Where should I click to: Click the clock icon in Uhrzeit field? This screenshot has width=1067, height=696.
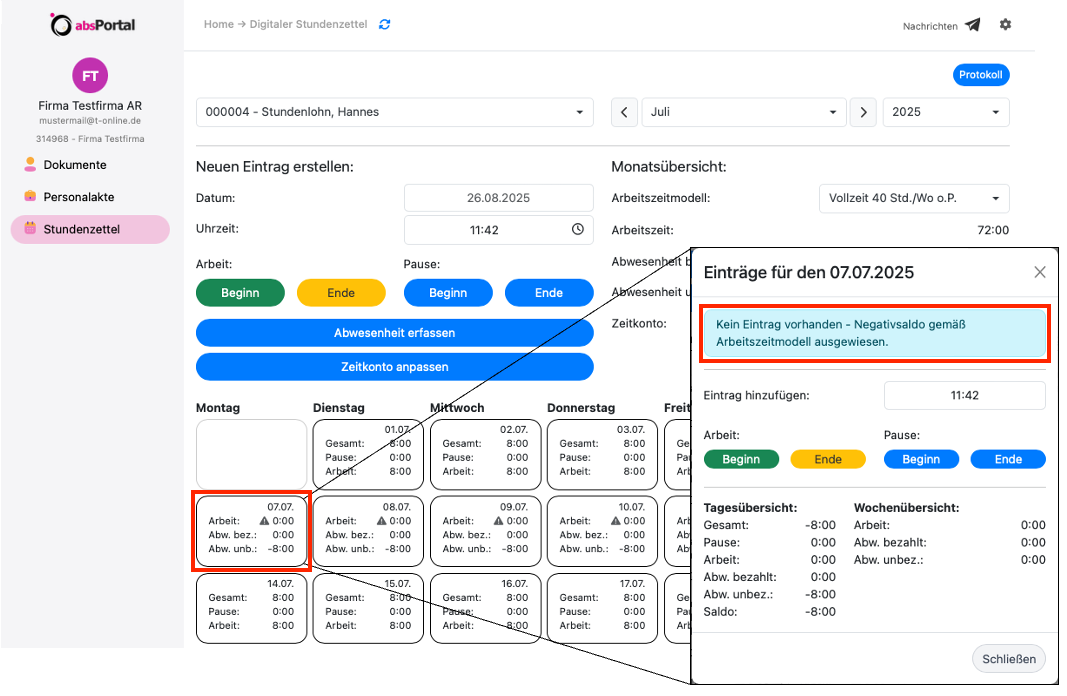coord(577,229)
